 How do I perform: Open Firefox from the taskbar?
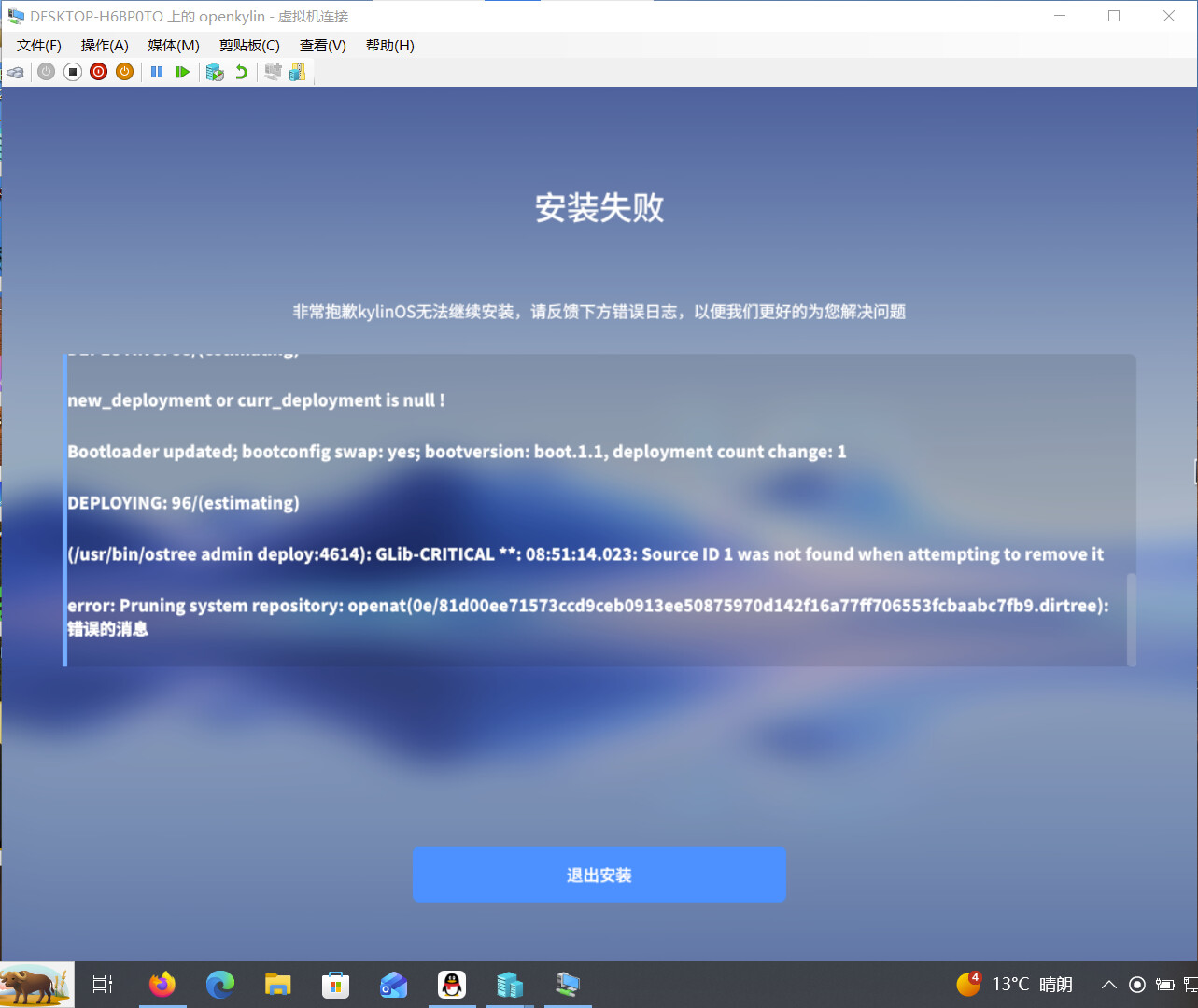tap(162, 985)
